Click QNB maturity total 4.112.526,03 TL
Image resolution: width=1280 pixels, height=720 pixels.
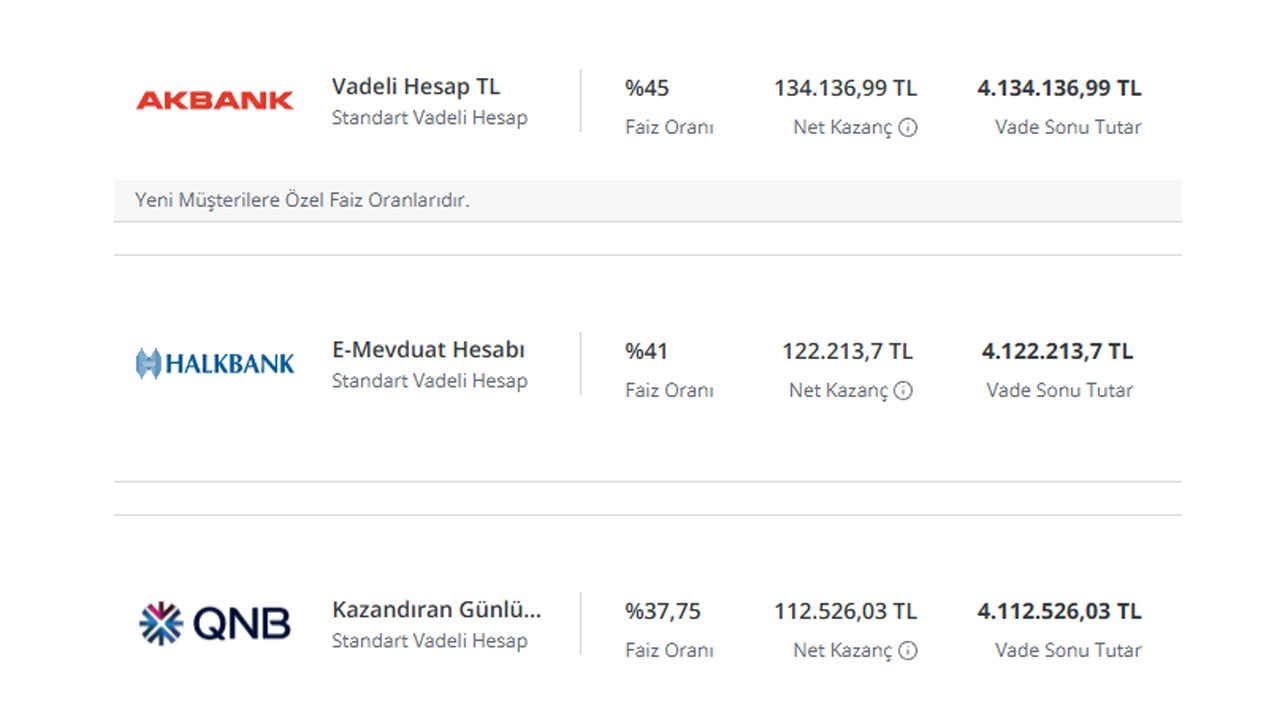click(1059, 611)
